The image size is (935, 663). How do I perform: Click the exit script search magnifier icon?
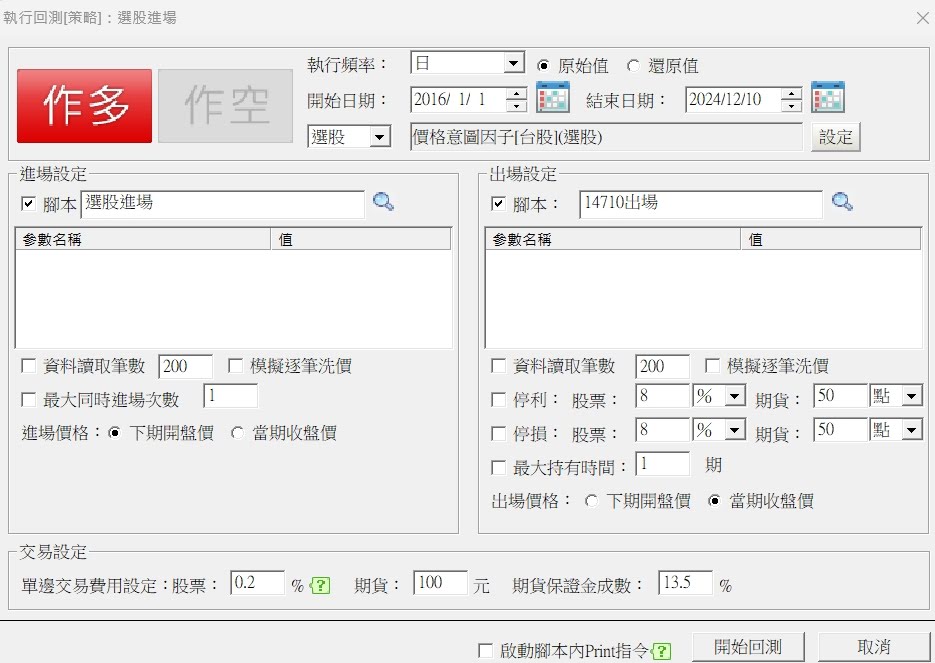tap(842, 203)
